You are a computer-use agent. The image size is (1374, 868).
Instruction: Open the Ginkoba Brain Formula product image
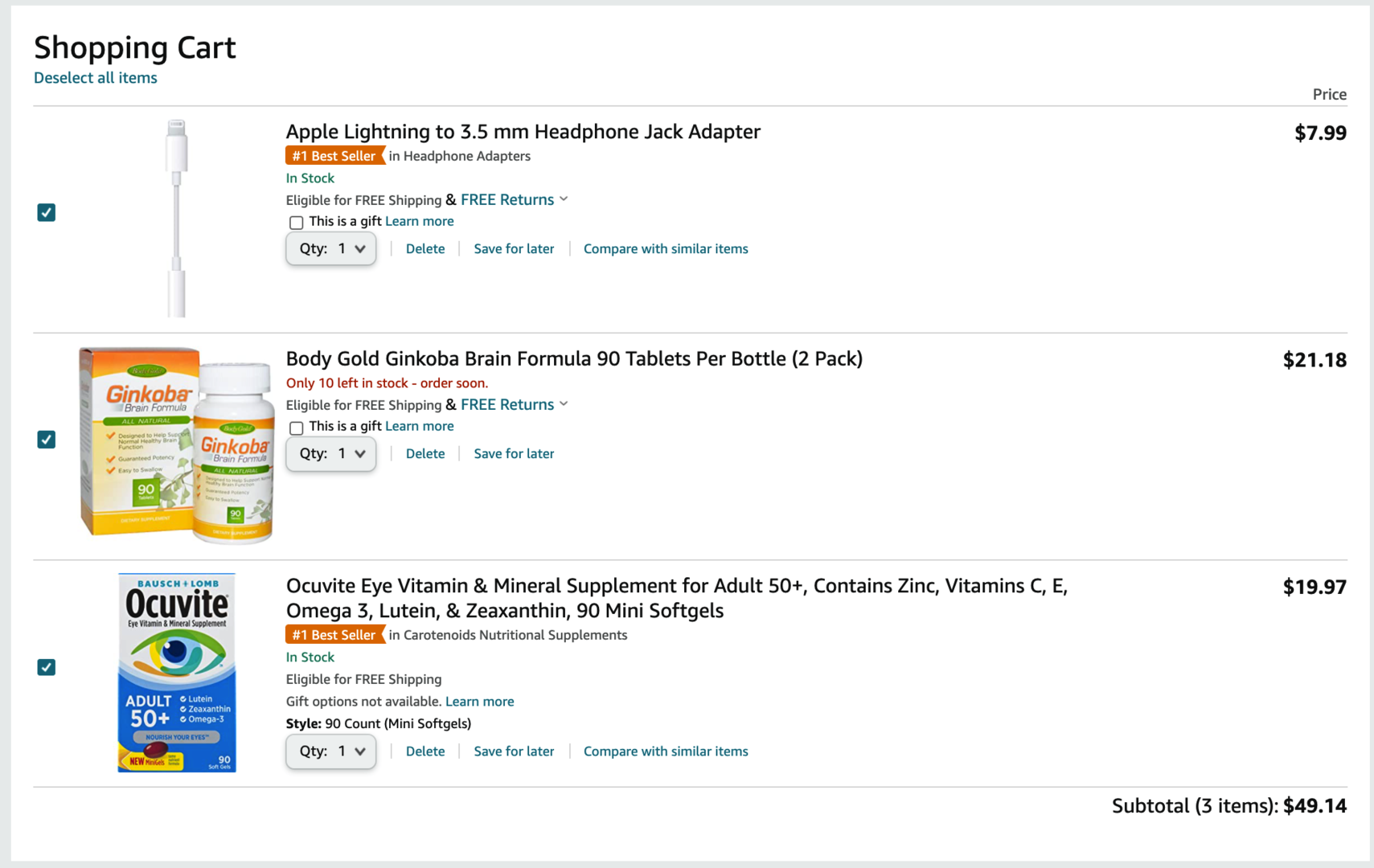click(x=177, y=444)
